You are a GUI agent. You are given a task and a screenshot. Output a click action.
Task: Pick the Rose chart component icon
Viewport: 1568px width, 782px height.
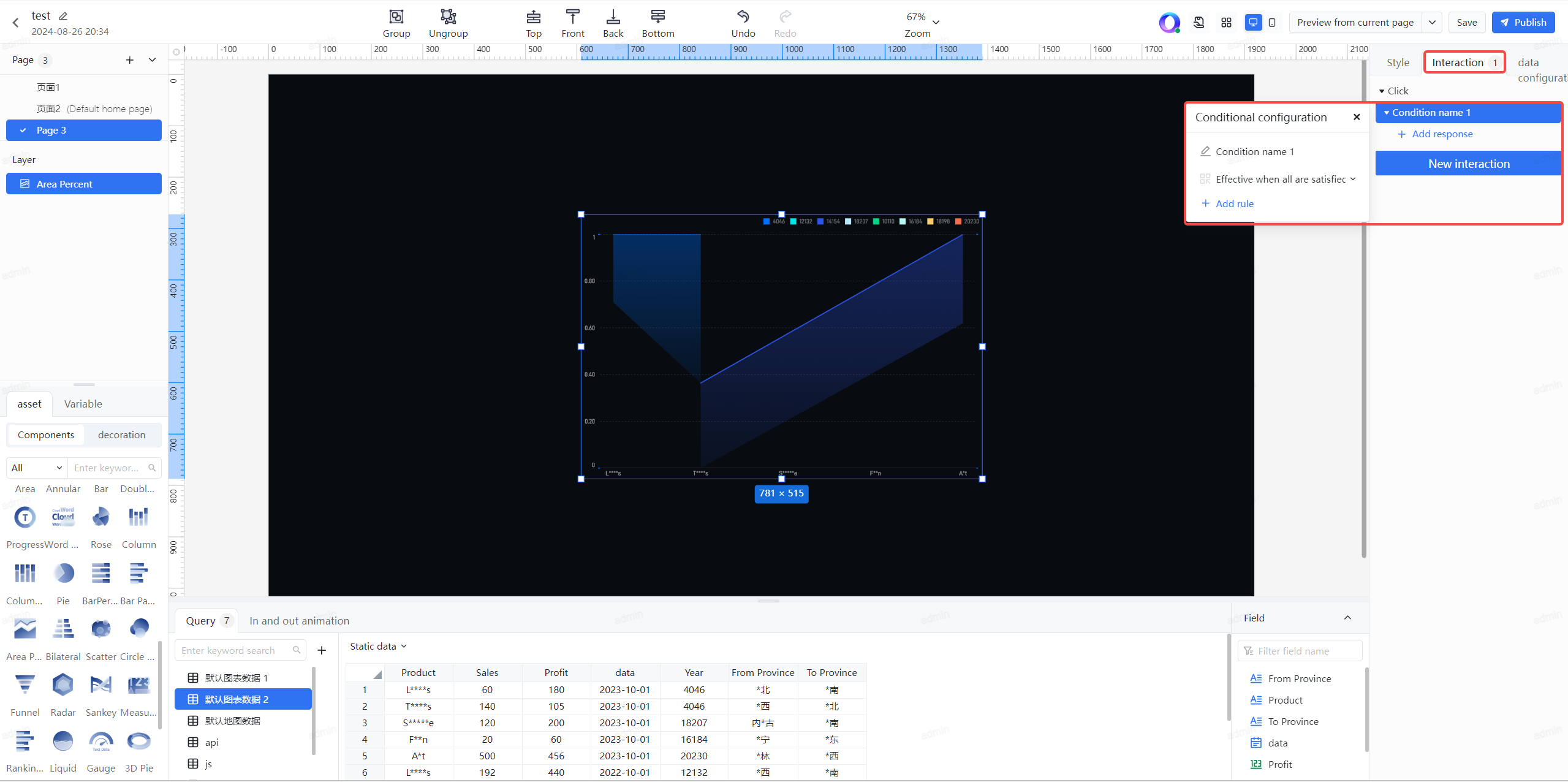(101, 518)
